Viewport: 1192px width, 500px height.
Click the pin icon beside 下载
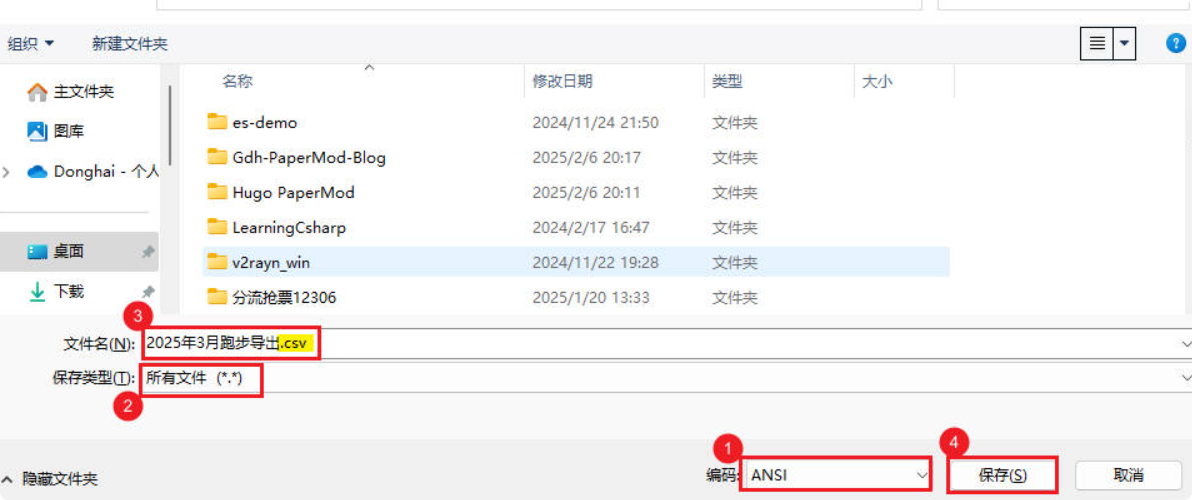(x=147, y=291)
